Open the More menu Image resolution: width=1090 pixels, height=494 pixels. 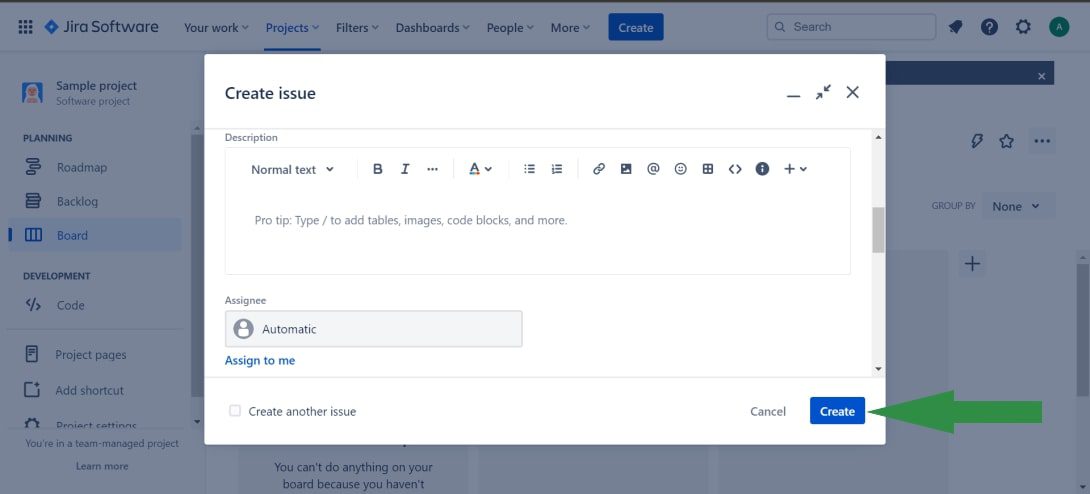click(x=570, y=28)
